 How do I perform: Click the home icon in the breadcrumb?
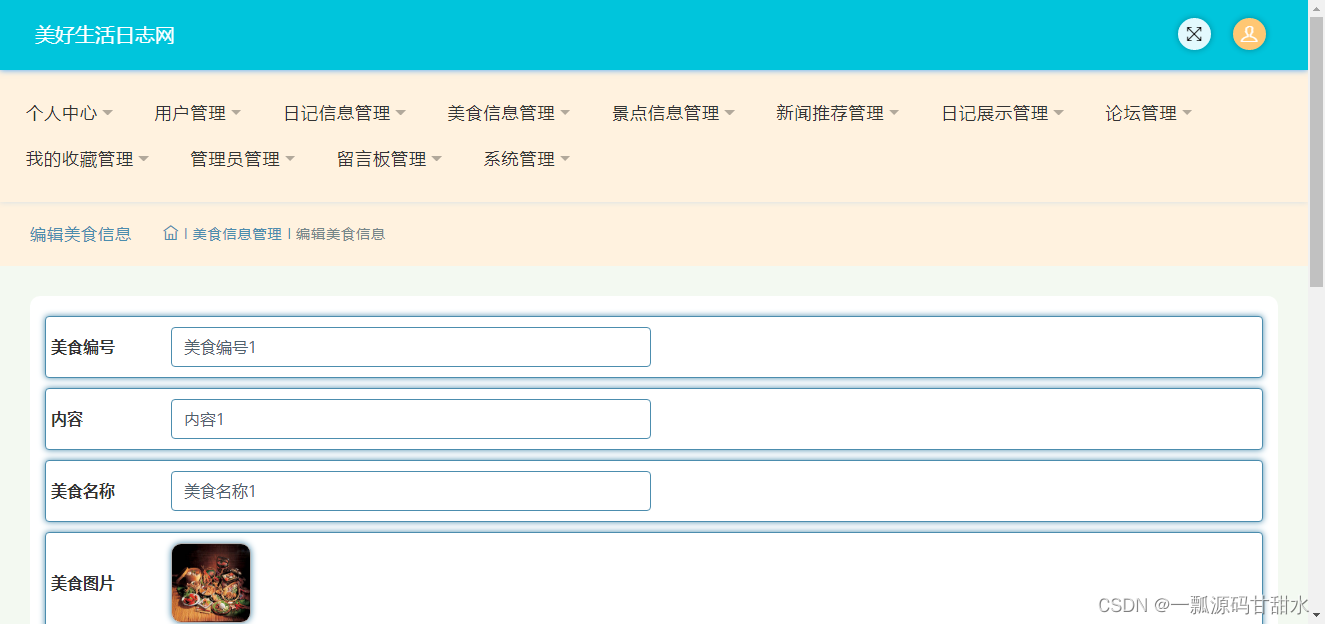click(x=170, y=232)
